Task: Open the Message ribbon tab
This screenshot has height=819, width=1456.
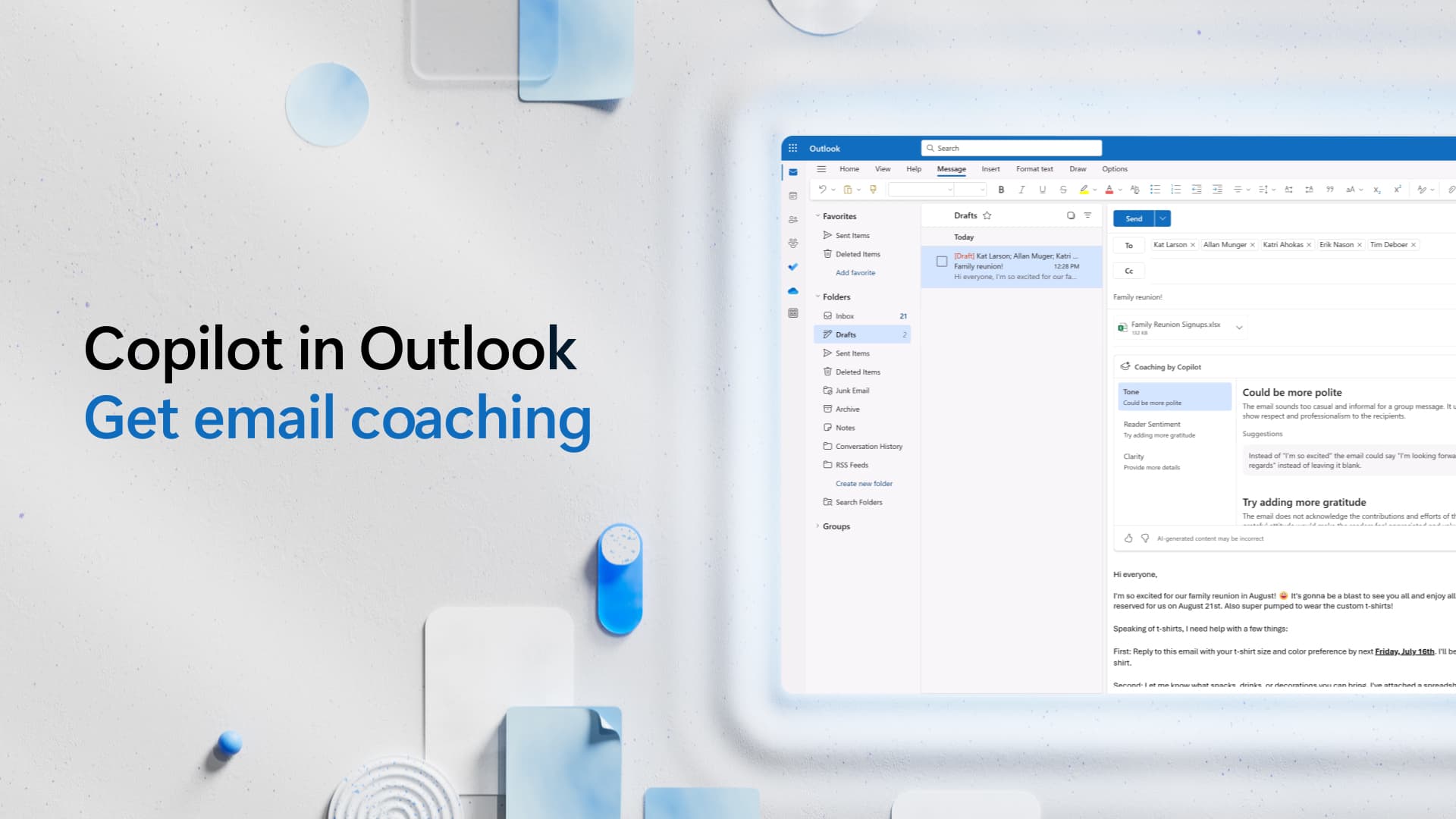Action: [951, 168]
